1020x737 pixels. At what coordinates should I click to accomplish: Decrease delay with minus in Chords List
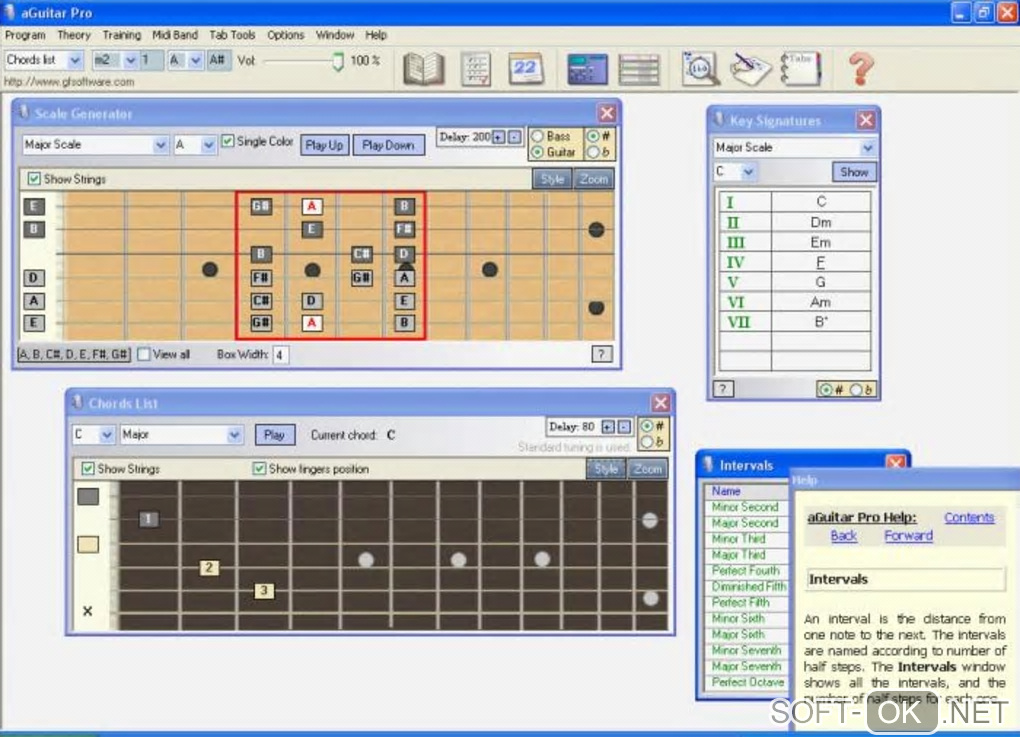(x=624, y=427)
